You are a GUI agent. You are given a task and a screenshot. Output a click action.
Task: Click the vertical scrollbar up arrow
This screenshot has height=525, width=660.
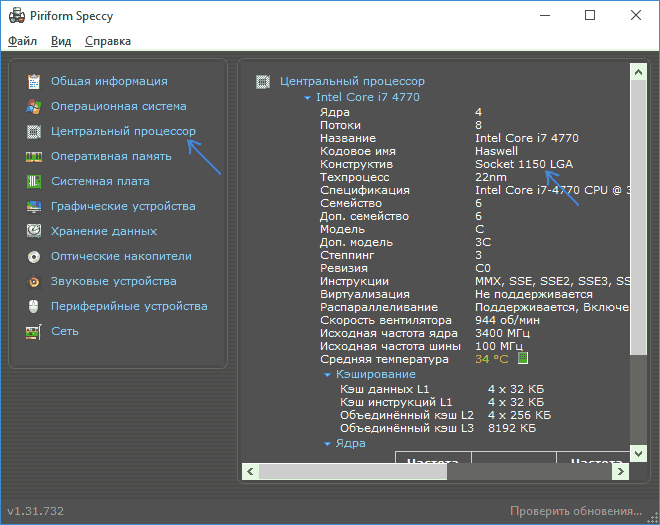point(638,72)
